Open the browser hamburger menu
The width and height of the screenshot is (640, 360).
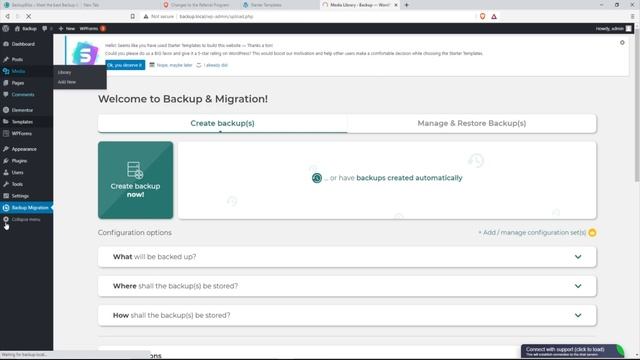coord(632,16)
